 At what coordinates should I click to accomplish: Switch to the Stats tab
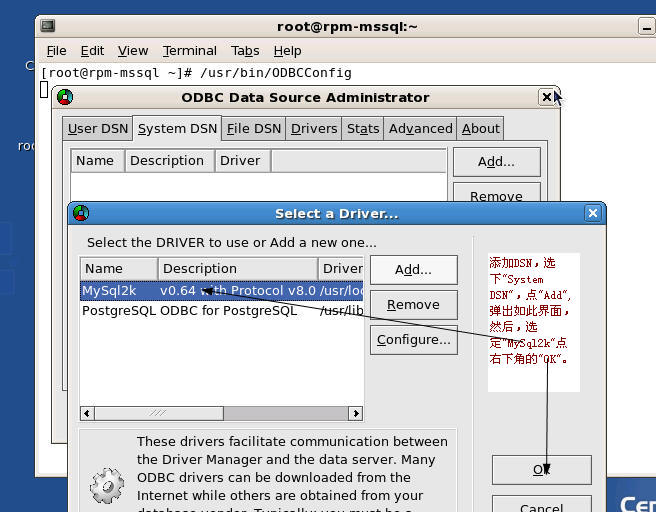[363, 128]
